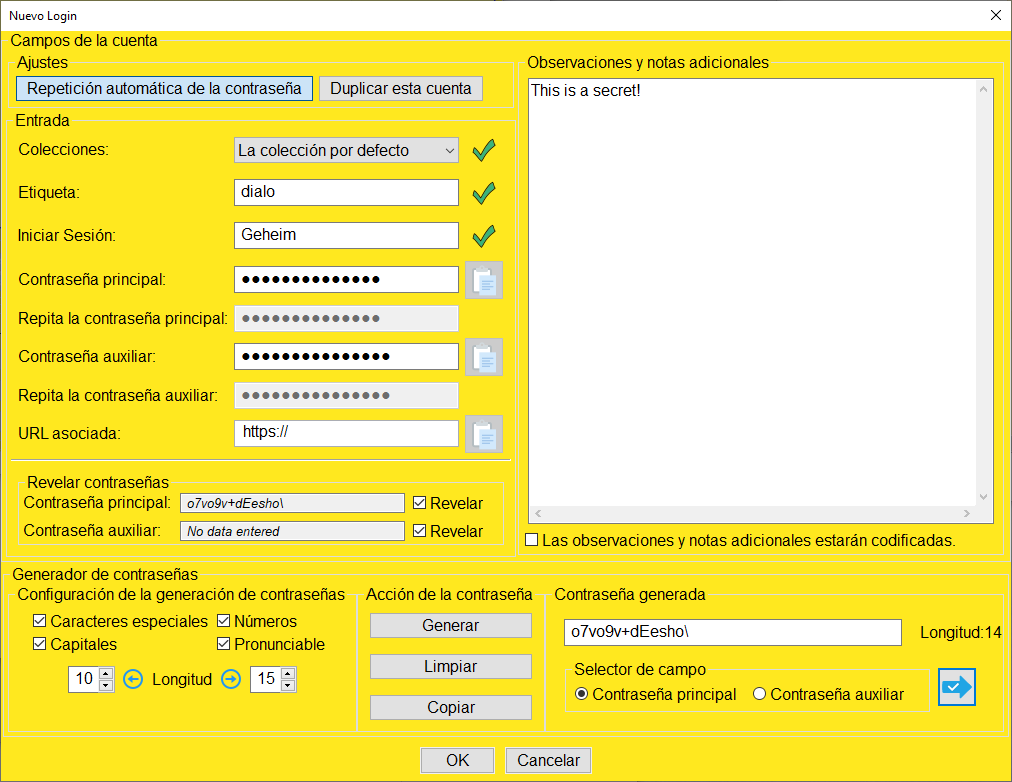This screenshot has height=782, width=1012.
Task: Disable the Caracteres especiales checkbox
Action: (41, 621)
